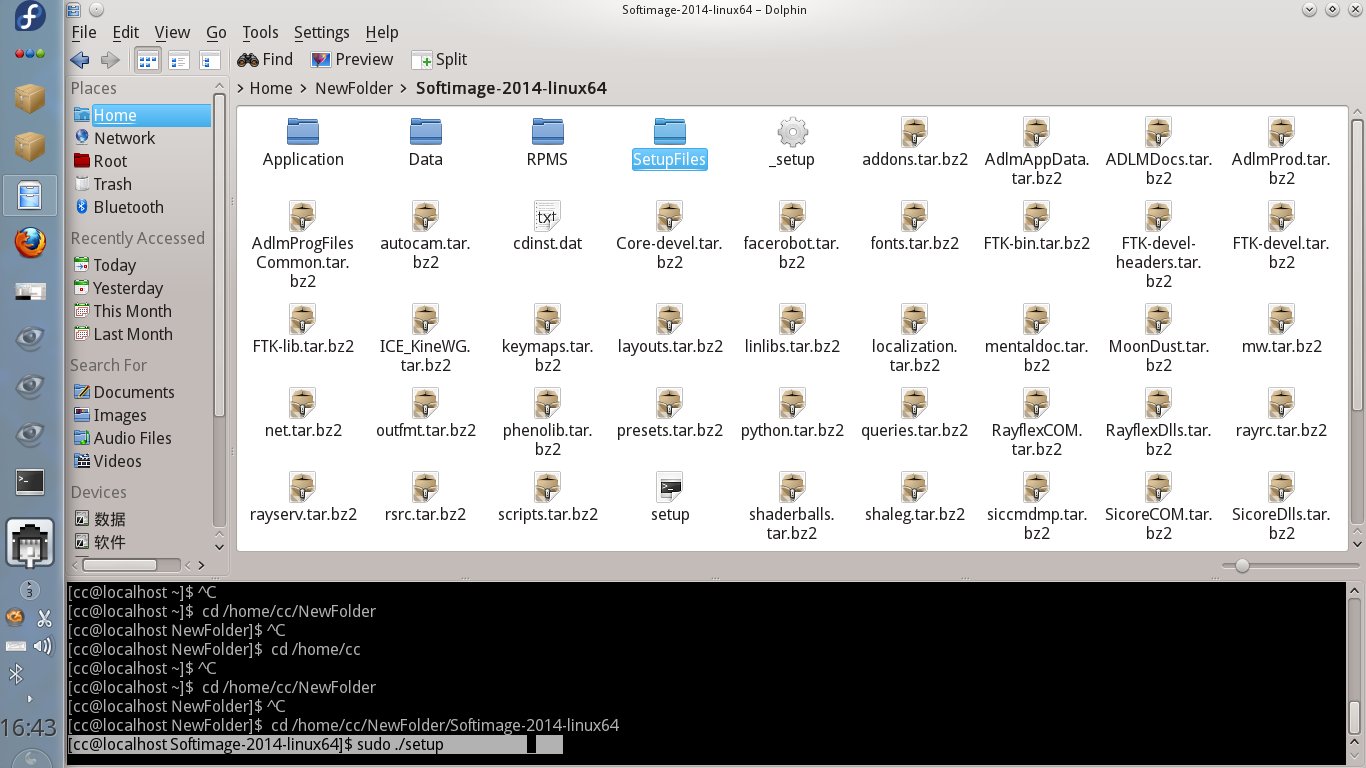Expand breadcrumb arrow before Softimage-2014-linux64

coord(405,88)
